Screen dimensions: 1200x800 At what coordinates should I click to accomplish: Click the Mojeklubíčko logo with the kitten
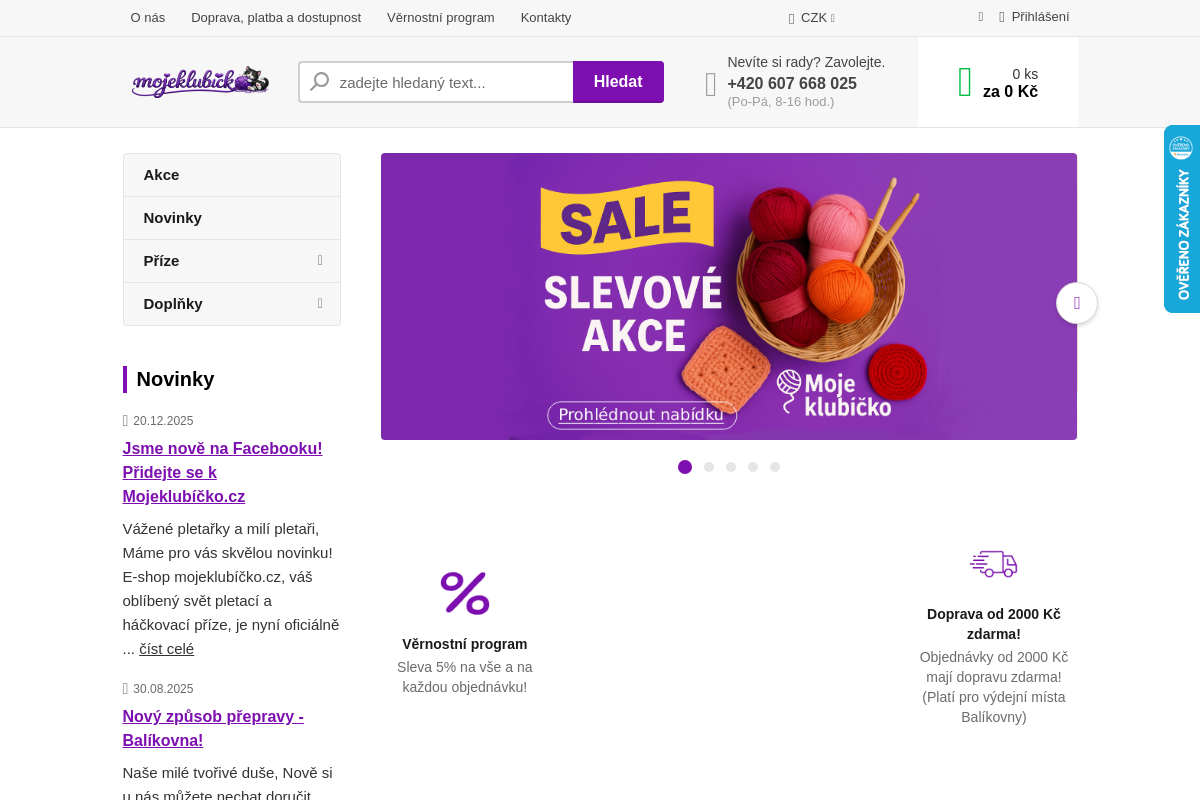tap(200, 81)
